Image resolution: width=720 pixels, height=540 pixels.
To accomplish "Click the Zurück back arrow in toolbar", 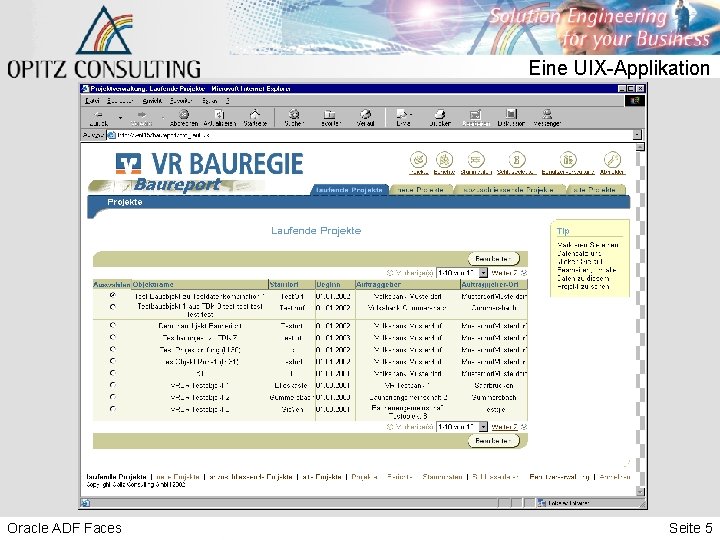I will pos(99,115).
